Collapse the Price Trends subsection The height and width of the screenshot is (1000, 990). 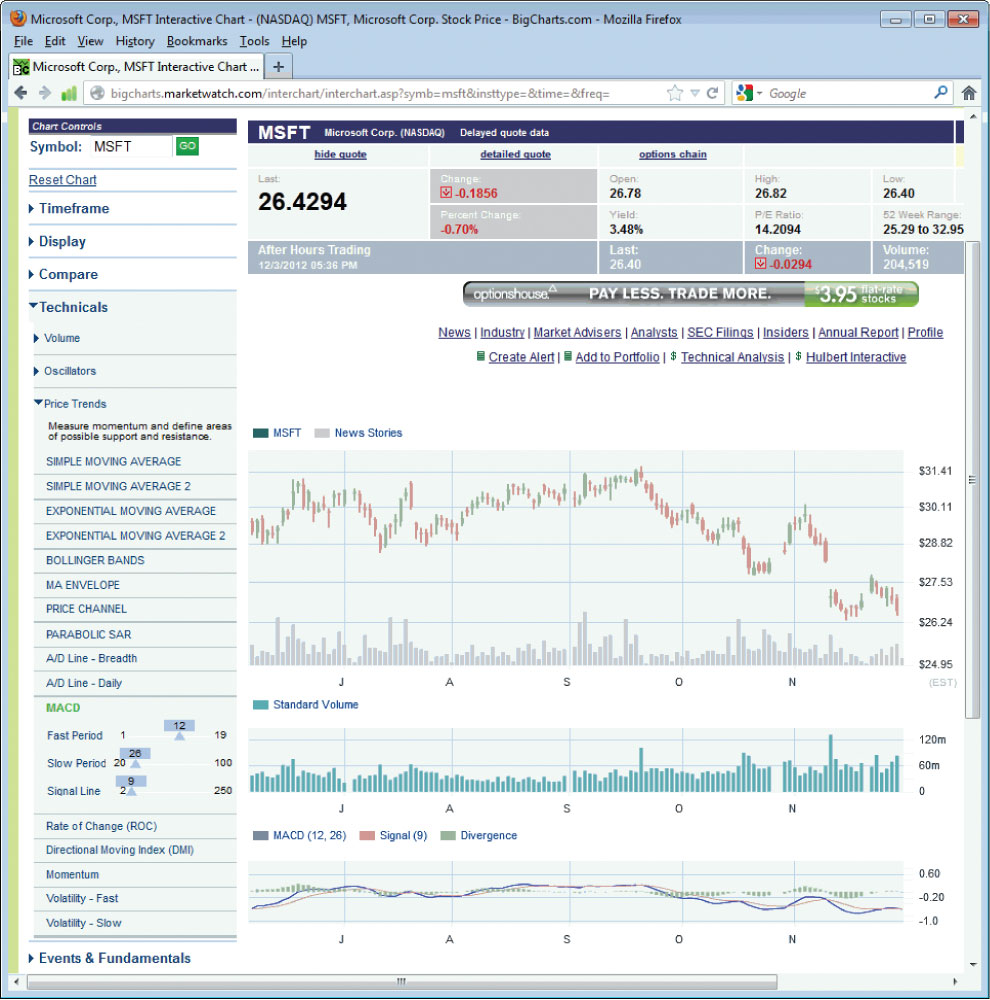pyautogui.click(x=70, y=404)
